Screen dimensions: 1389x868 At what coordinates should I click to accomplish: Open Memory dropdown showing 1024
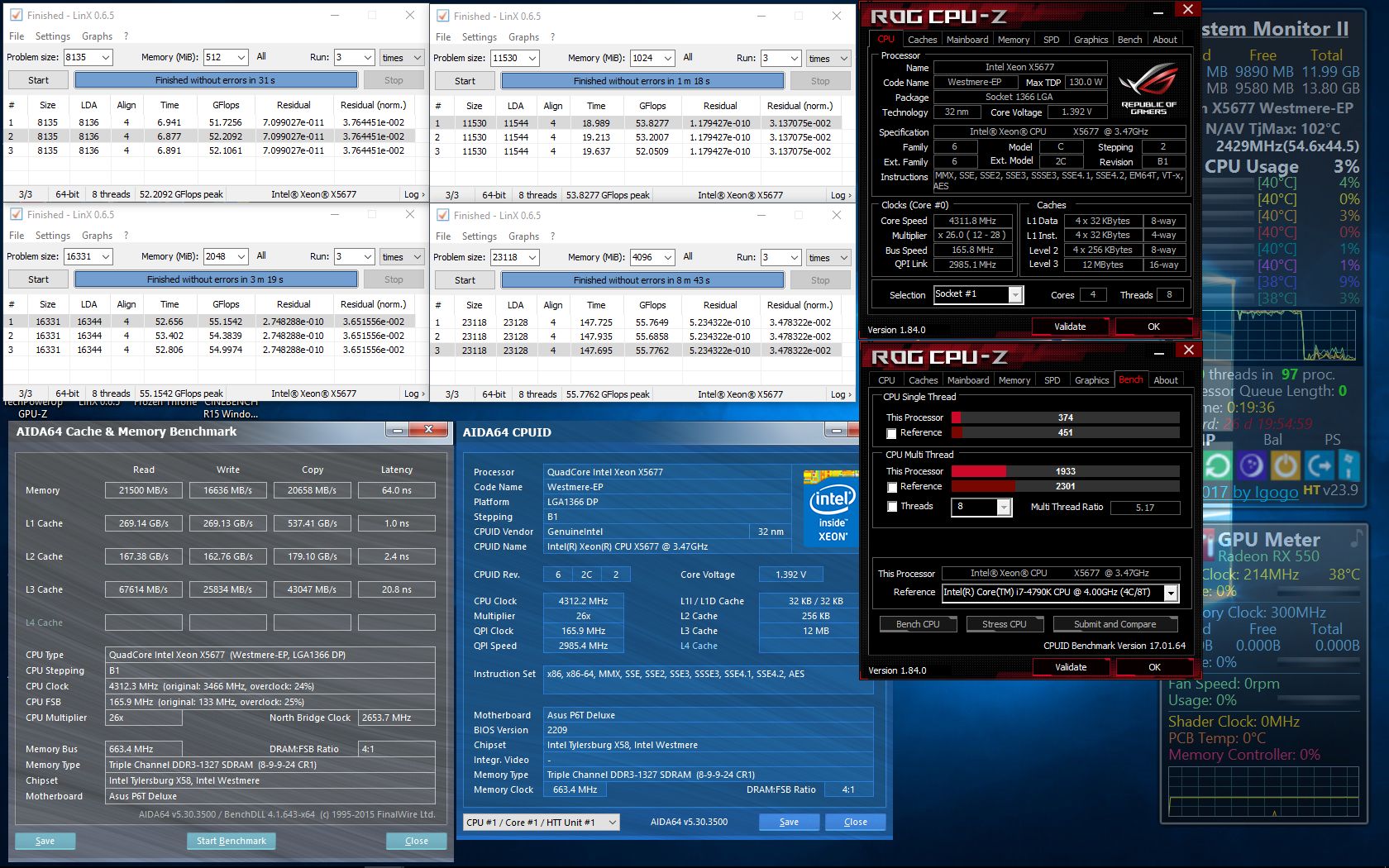668,58
